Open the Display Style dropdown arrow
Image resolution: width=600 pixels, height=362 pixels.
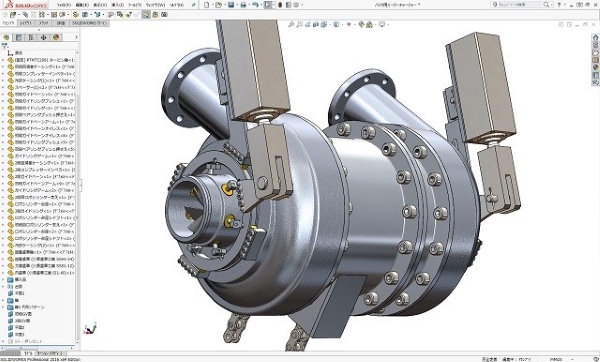[x=341, y=24]
